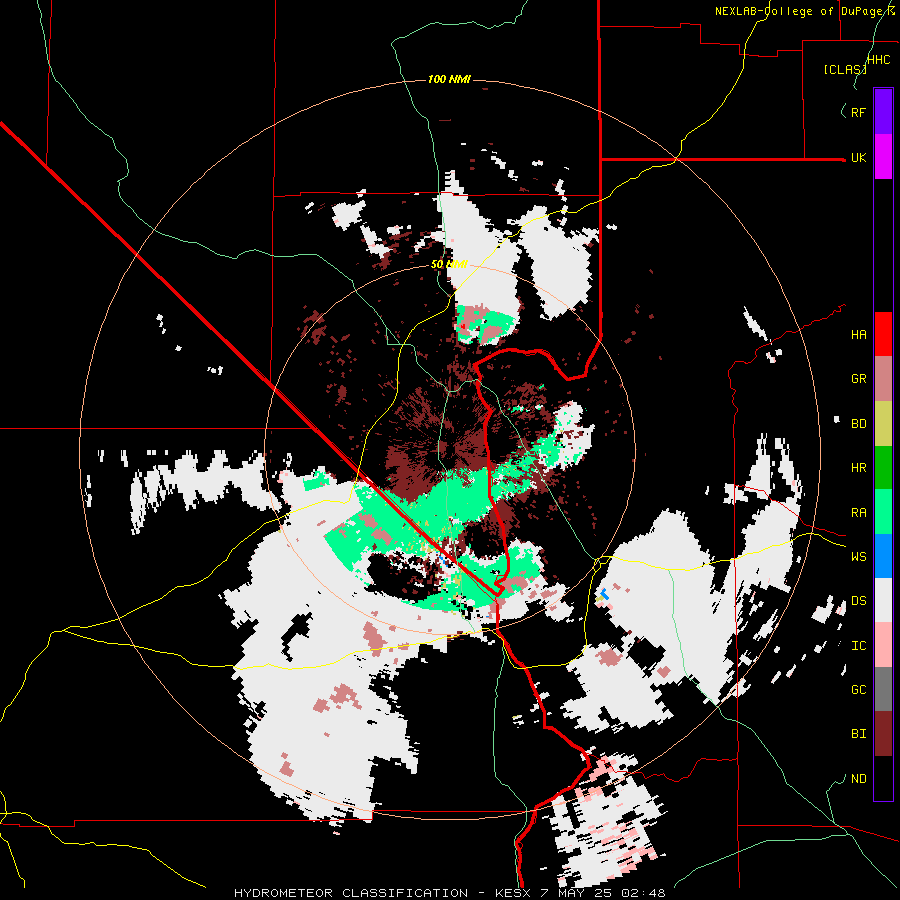
Task: Select the olive yellow BD legend swatch
Action: tap(883, 423)
